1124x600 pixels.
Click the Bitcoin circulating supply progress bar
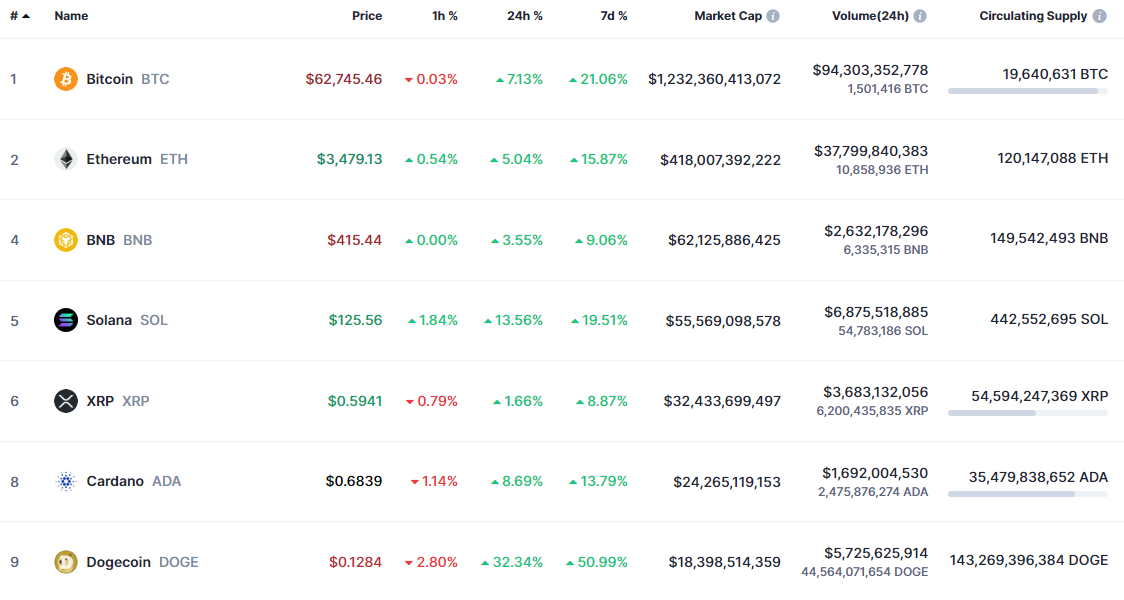coord(1028,91)
